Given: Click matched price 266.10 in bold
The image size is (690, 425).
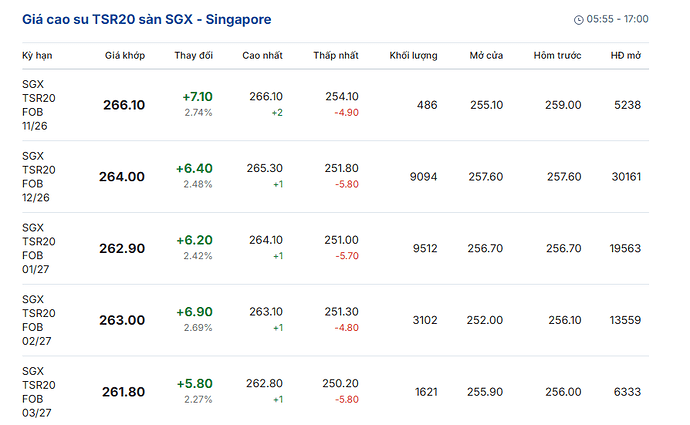Looking at the screenshot, I should pos(124,105).
